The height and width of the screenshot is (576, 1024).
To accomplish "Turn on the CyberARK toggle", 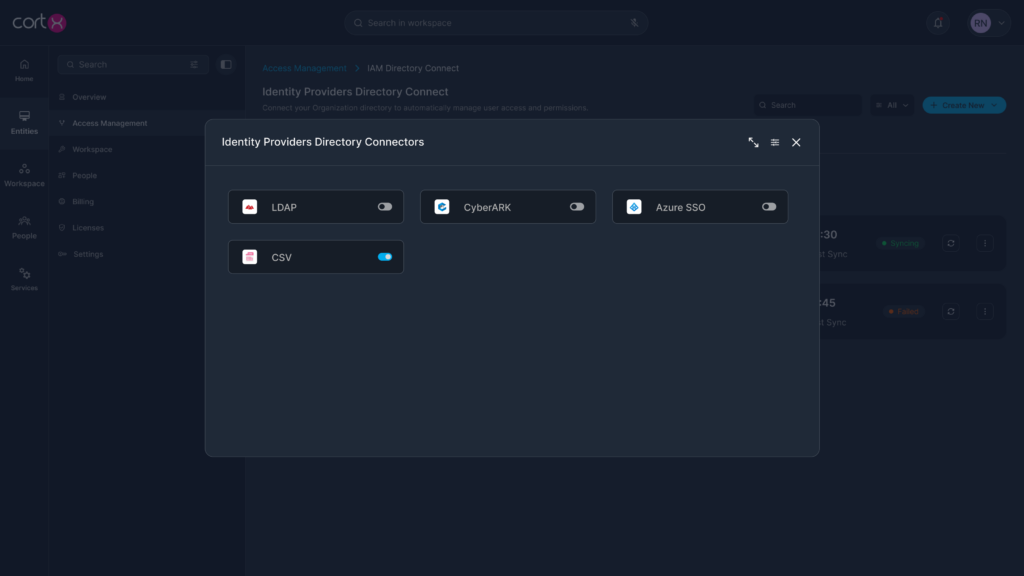I will pyautogui.click(x=576, y=207).
